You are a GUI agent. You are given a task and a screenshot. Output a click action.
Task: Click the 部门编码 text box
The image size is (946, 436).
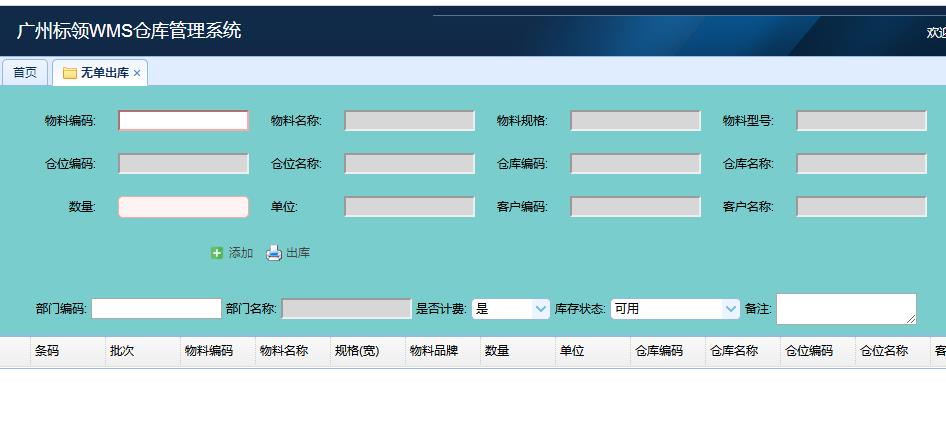(x=156, y=309)
